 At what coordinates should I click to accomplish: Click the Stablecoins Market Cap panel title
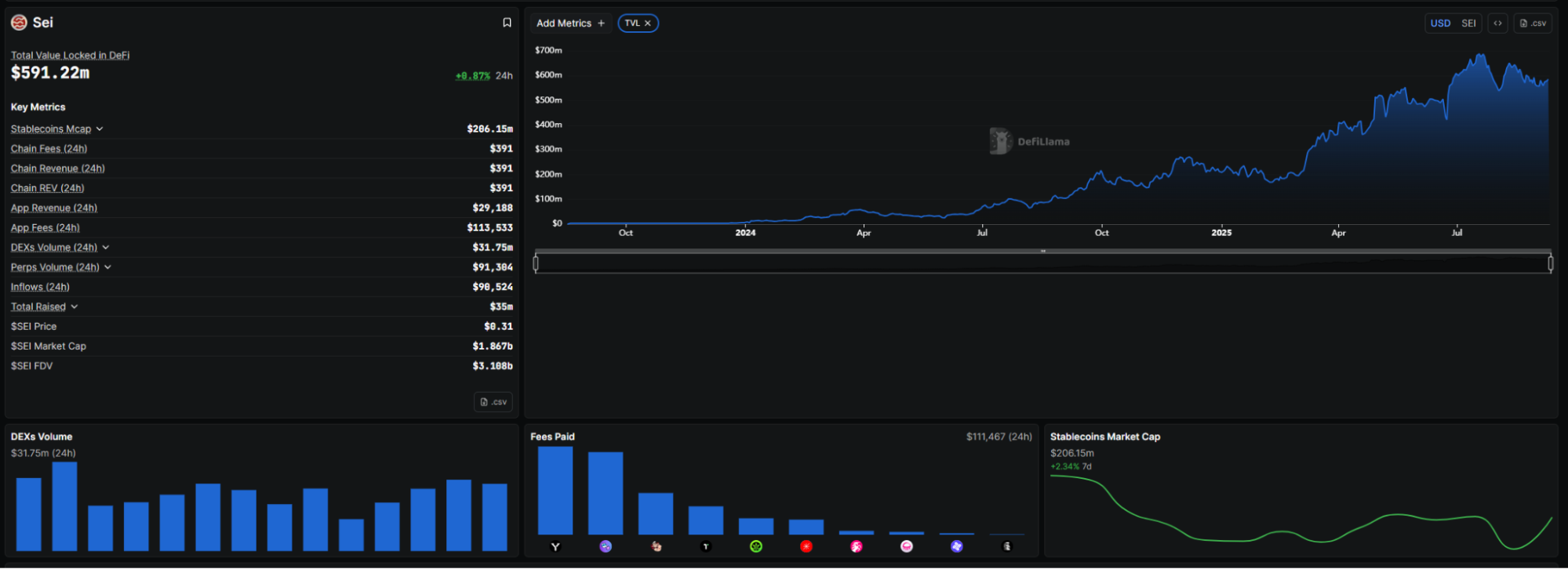click(1105, 437)
